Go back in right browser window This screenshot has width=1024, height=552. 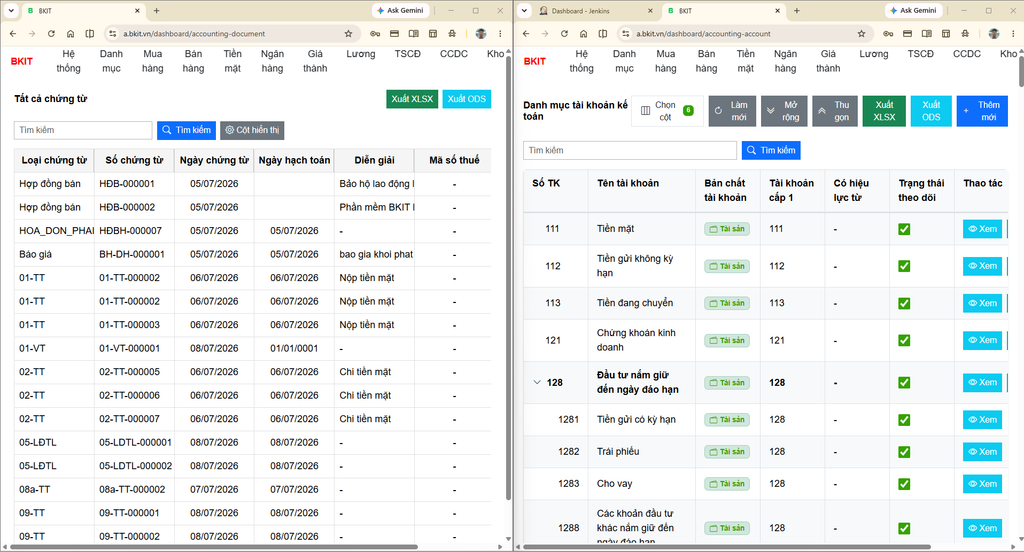coord(526,34)
